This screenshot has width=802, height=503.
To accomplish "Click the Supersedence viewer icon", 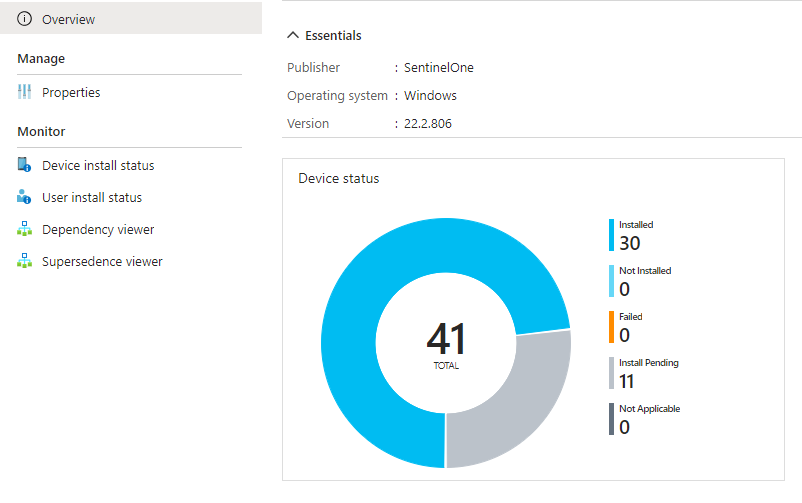I will (x=25, y=262).
